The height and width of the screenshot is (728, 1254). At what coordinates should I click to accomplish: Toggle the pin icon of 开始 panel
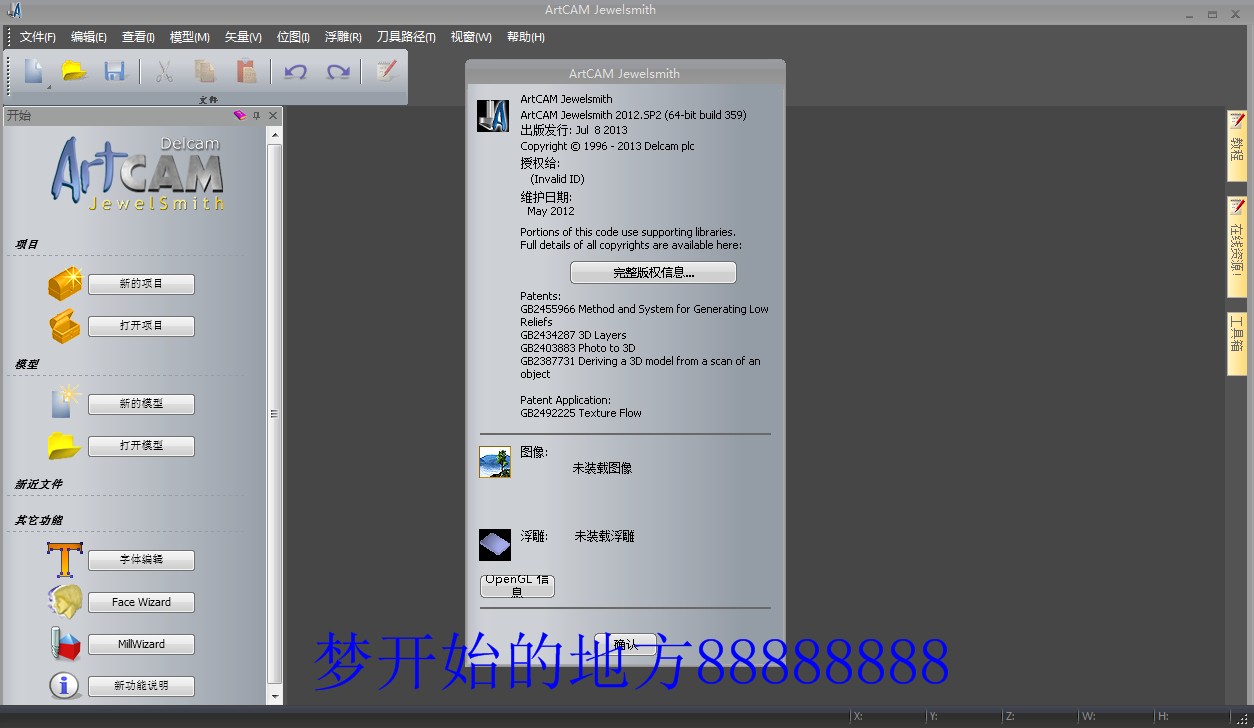(256, 116)
